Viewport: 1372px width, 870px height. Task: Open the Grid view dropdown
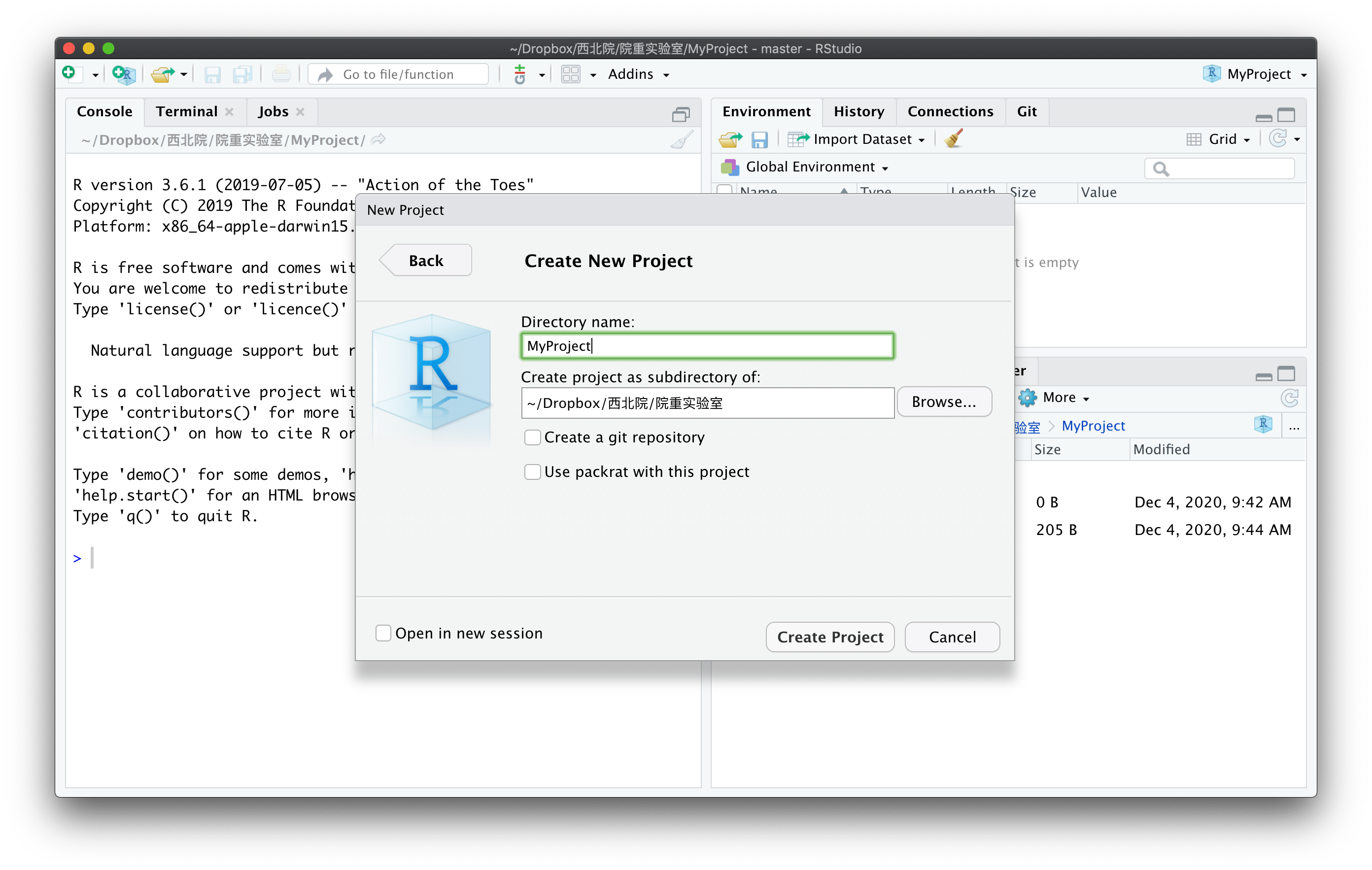(1218, 139)
